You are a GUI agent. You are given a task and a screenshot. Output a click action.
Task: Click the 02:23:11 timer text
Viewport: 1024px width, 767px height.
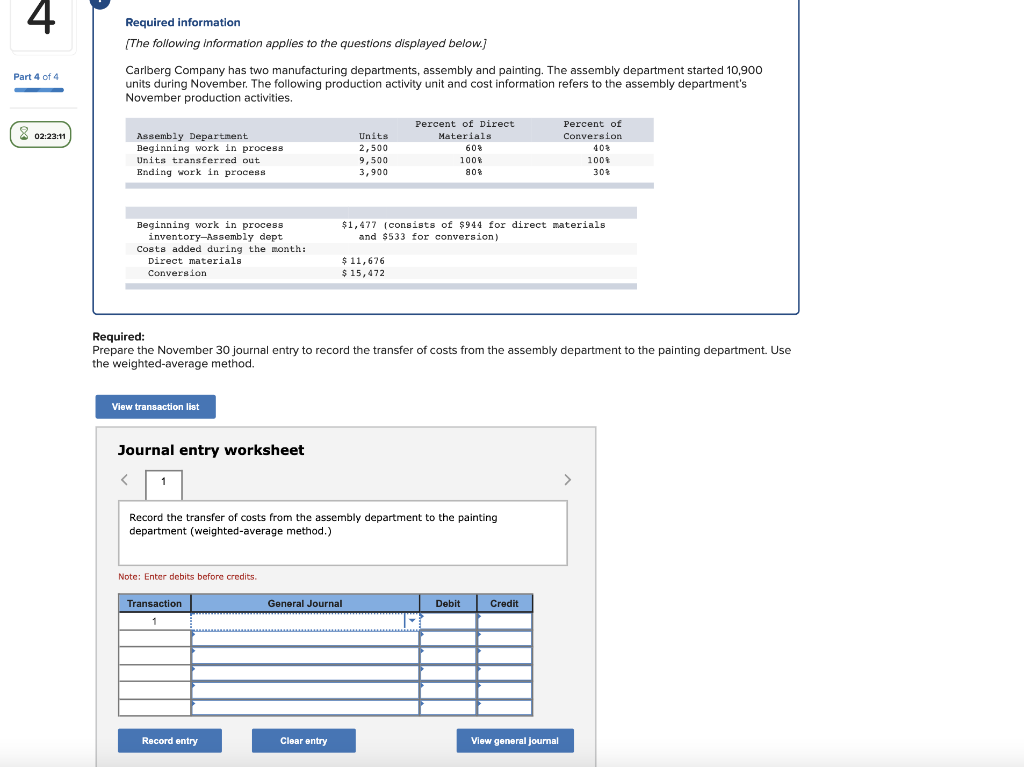click(50, 136)
